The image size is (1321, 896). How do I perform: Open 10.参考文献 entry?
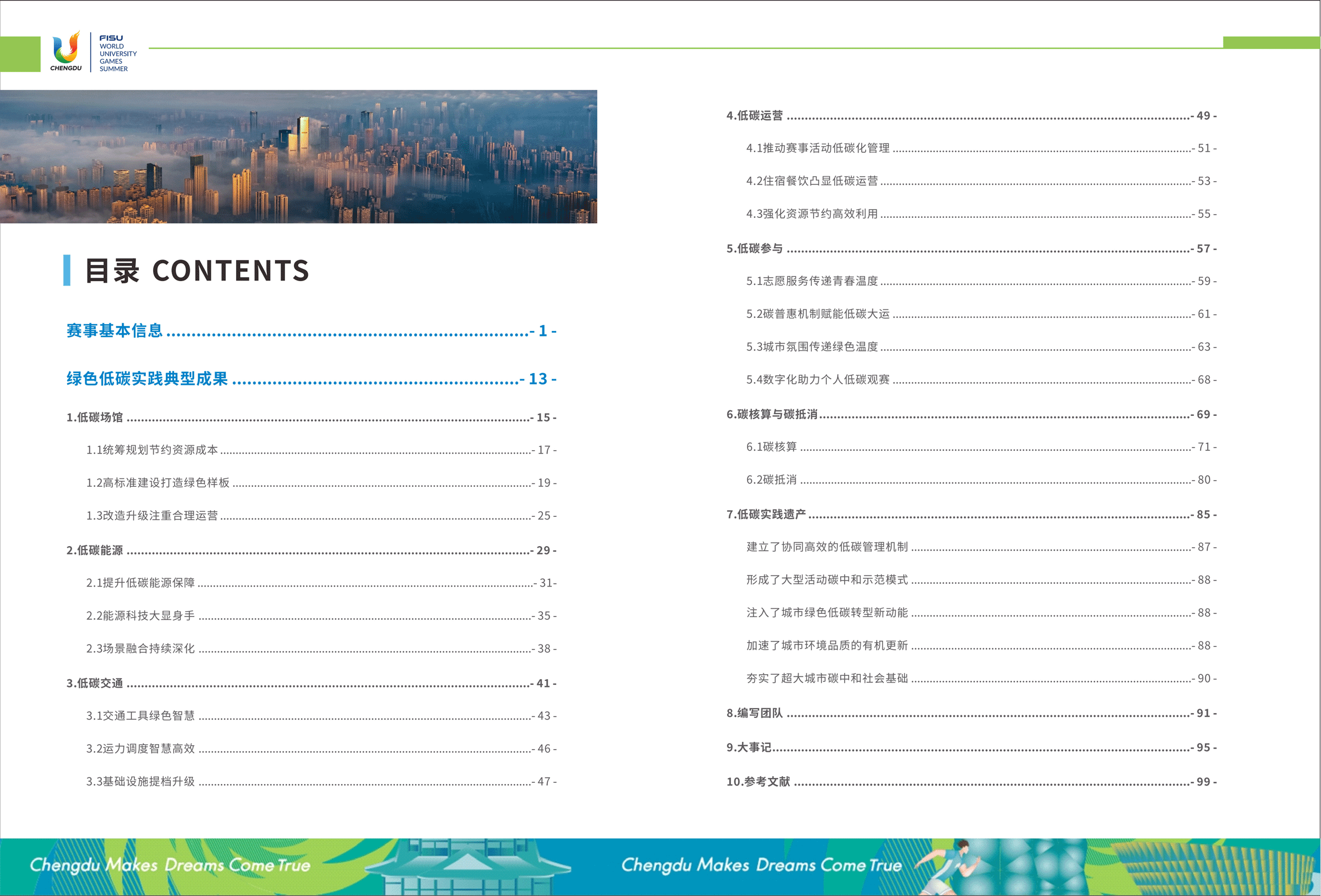click(972, 781)
